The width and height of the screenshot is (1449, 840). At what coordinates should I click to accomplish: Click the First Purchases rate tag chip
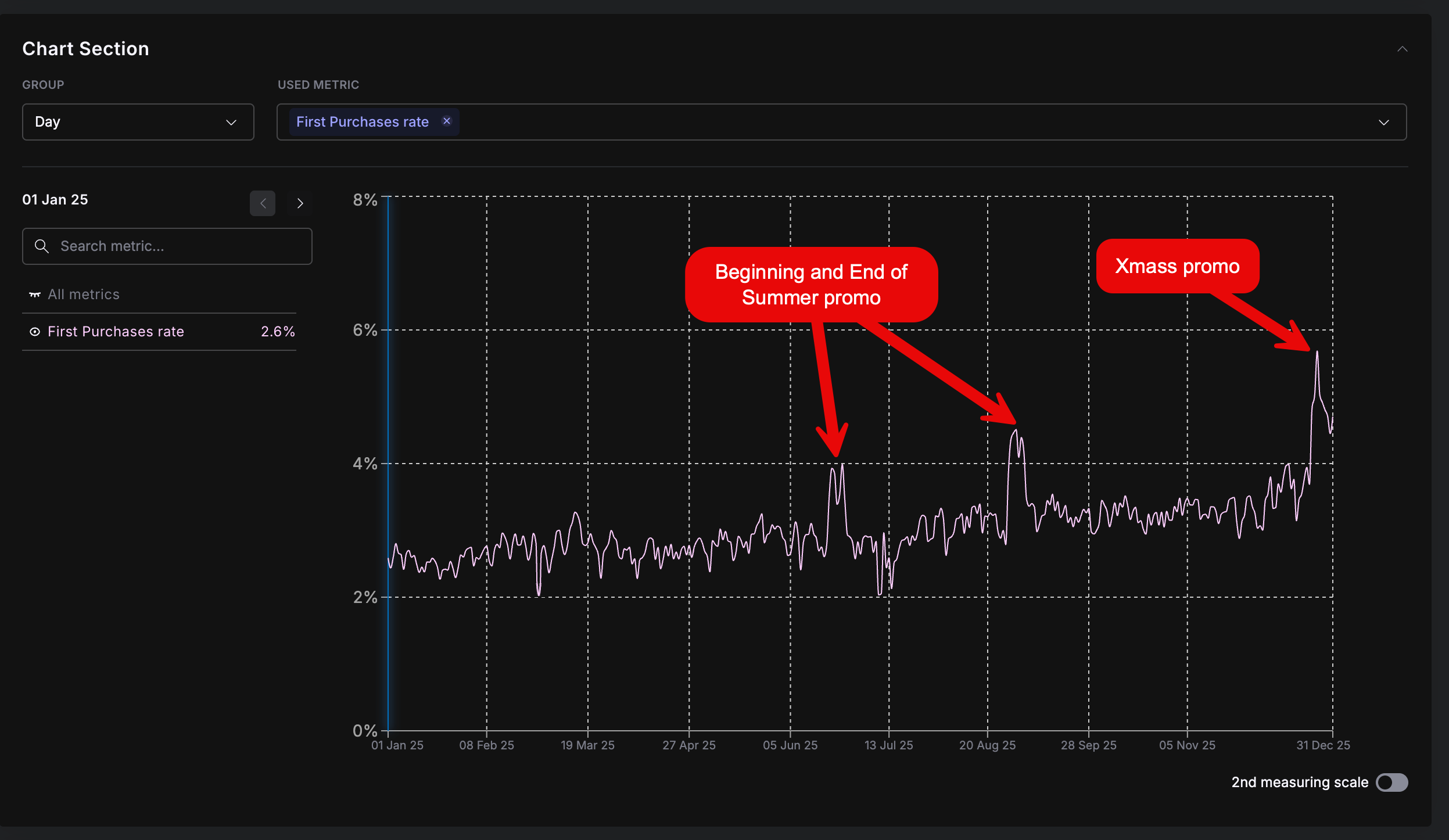pyautogui.click(x=362, y=122)
